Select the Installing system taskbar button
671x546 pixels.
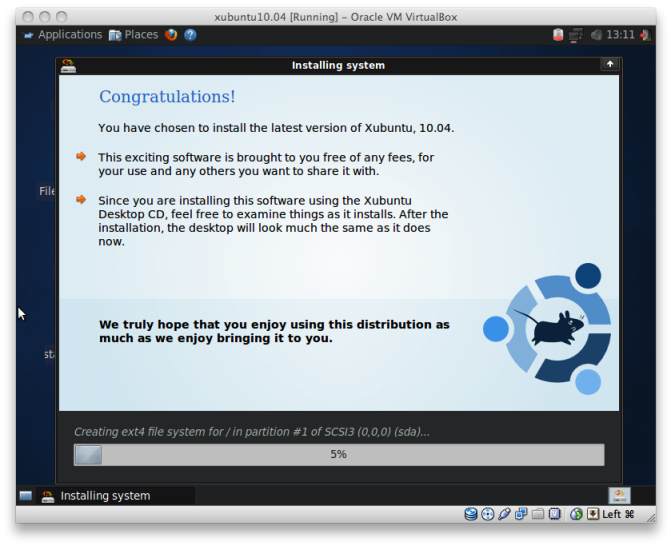[x=116, y=496]
